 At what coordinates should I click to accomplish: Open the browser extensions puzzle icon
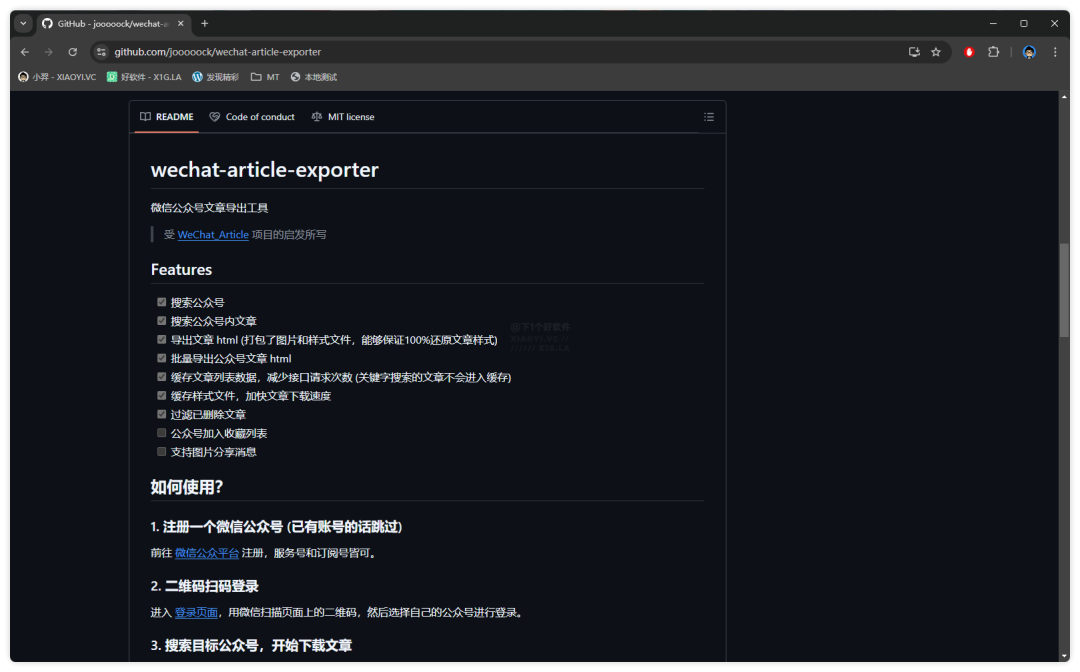click(991, 52)
